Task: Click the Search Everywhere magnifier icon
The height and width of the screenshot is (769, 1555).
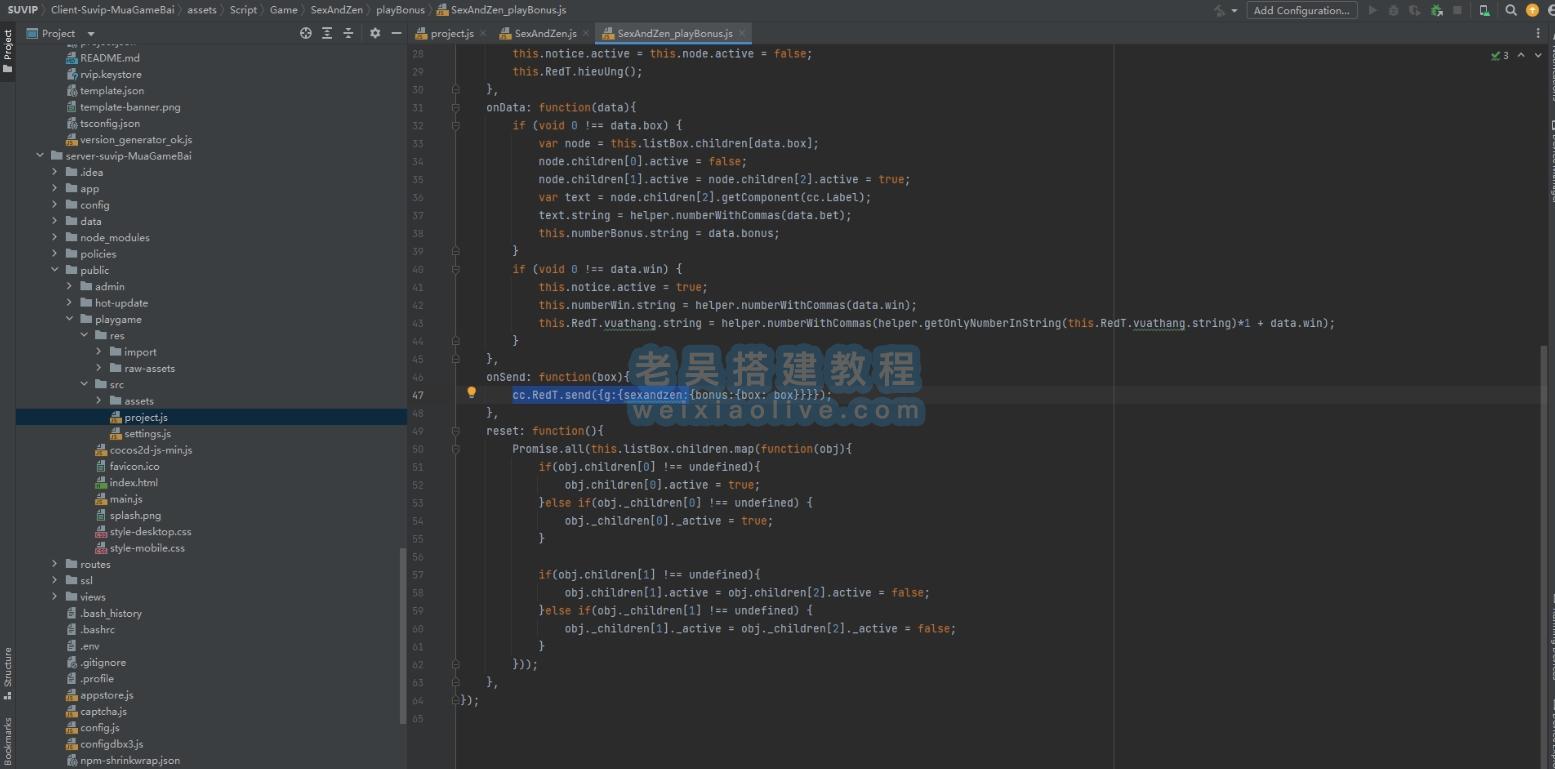Action: 1511,10
